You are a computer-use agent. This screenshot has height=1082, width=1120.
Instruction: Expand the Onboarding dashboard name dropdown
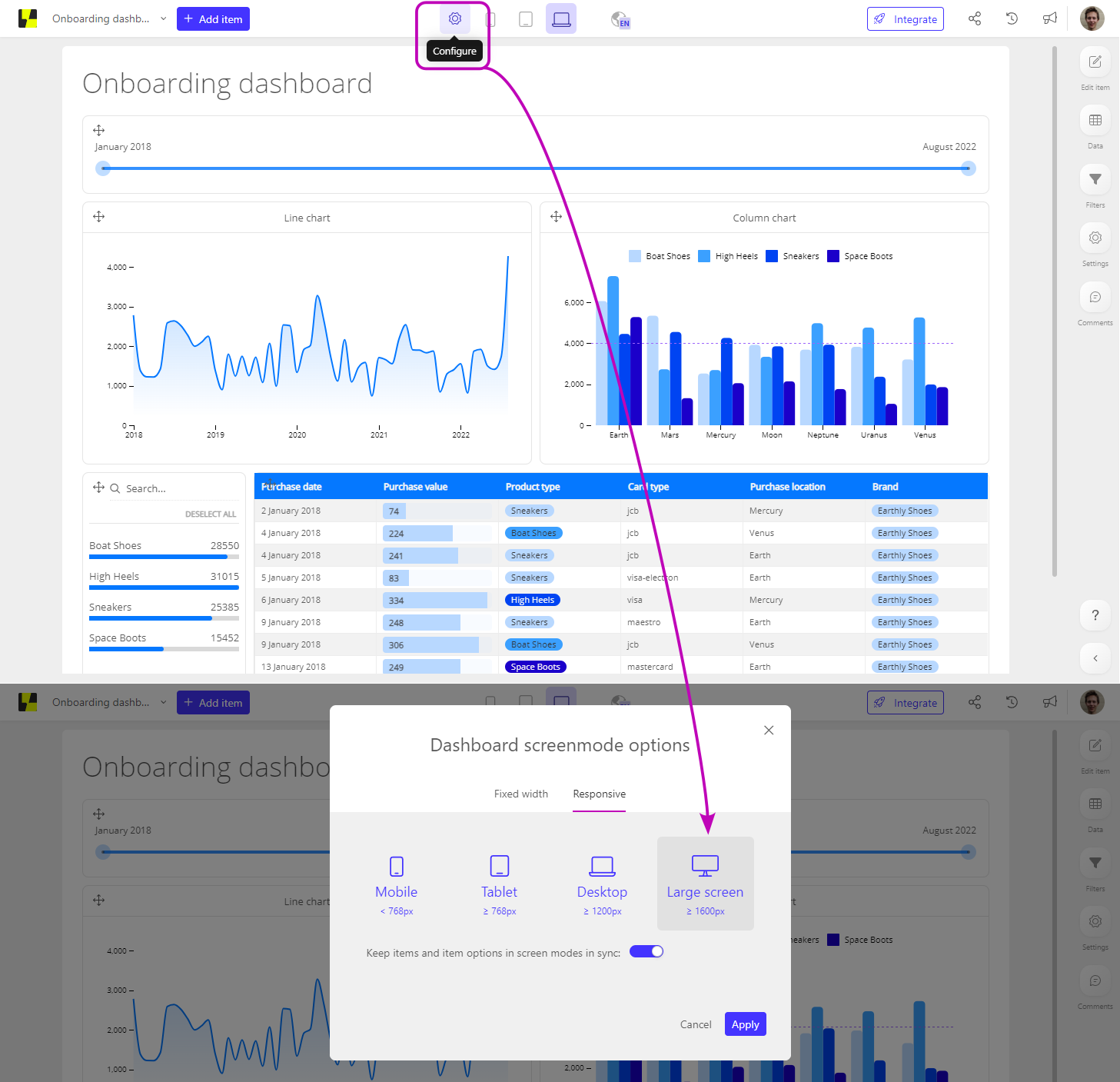[163, 18]
